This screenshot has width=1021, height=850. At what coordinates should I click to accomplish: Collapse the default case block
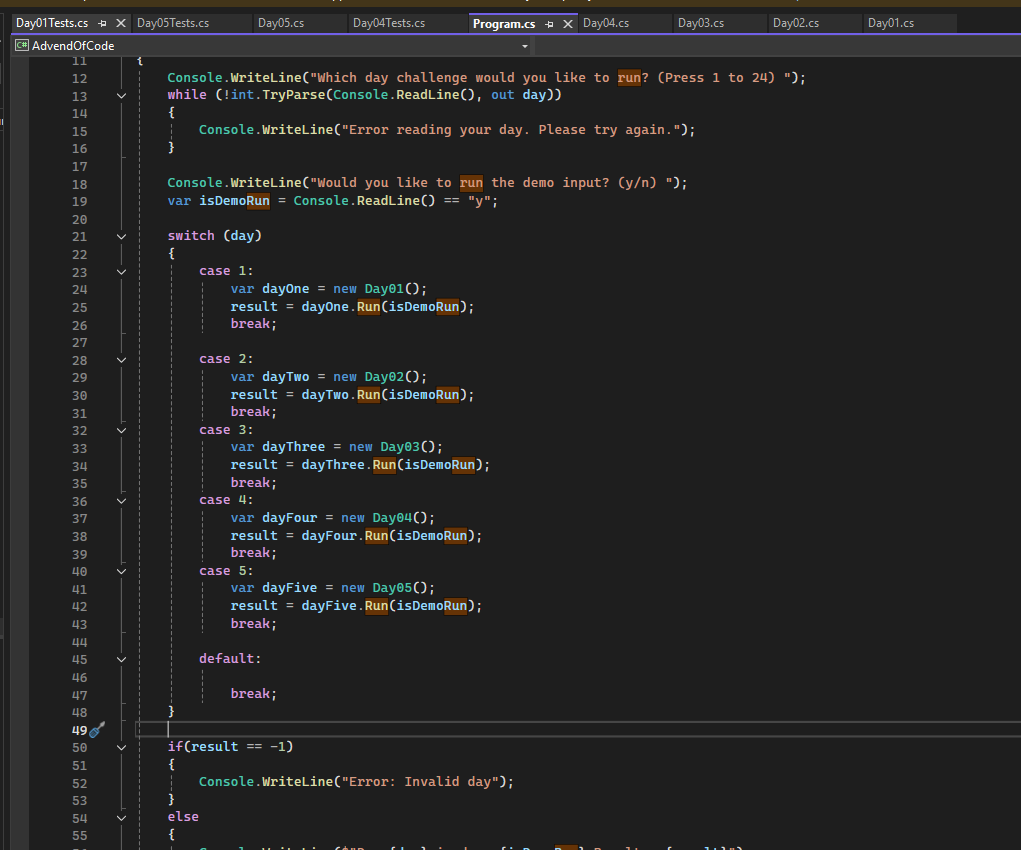(121, 659)
